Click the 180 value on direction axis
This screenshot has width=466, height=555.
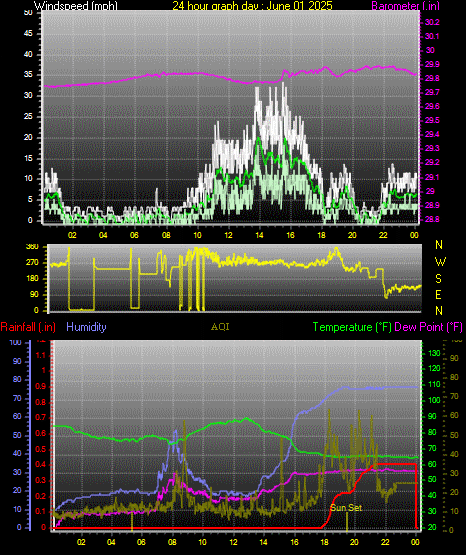tap(33, 279)
